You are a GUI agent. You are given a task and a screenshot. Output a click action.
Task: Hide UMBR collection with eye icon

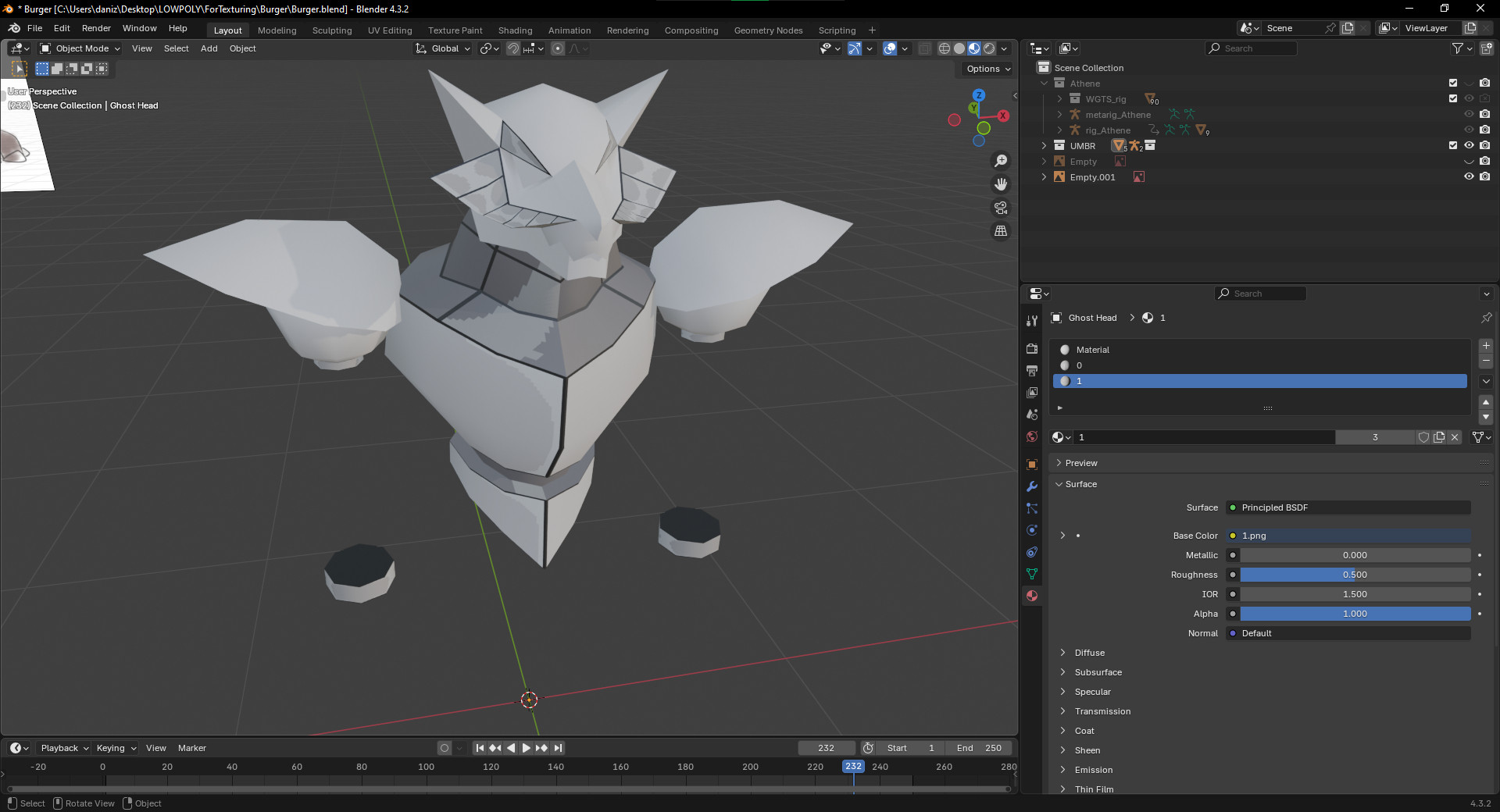(1469, 145)
